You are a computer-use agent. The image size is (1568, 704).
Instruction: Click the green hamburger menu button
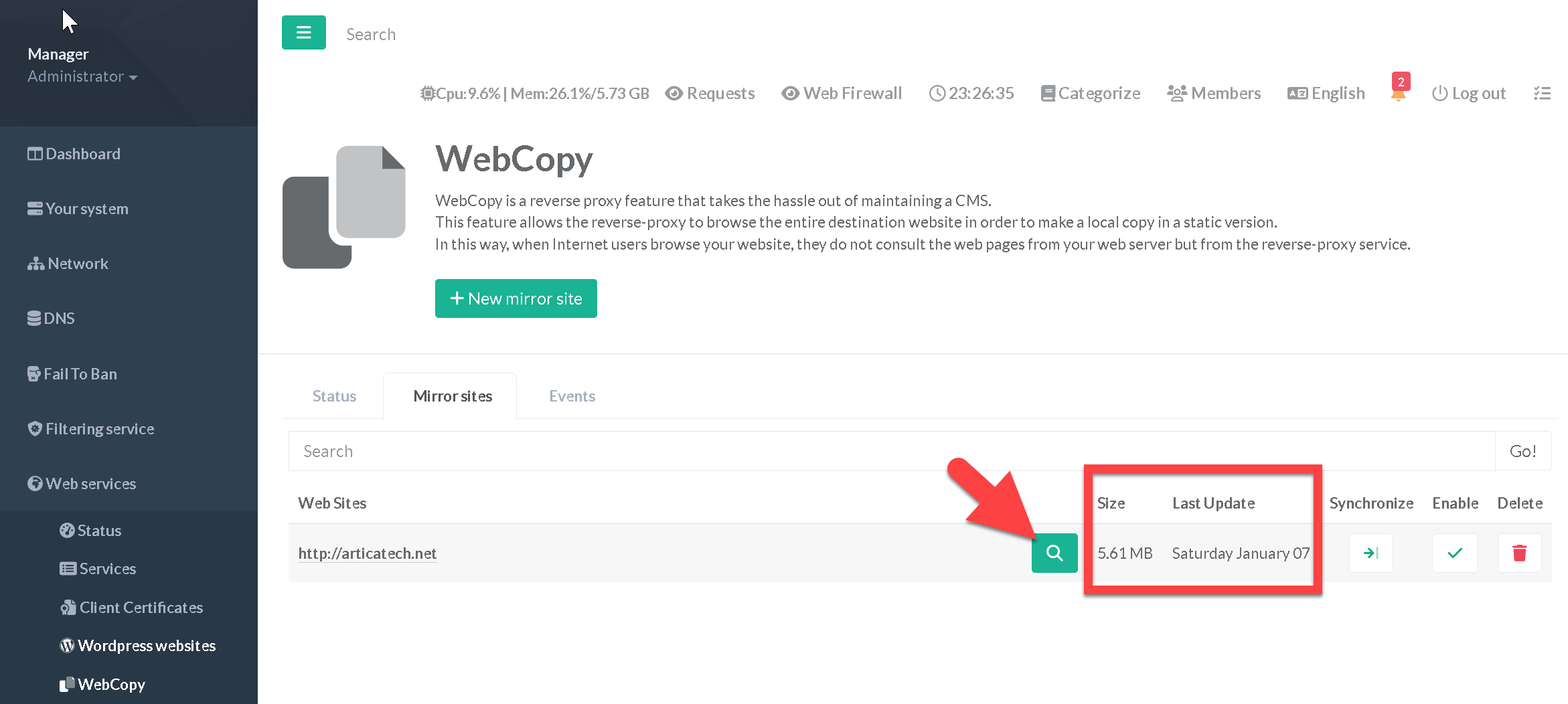point(303,33)
